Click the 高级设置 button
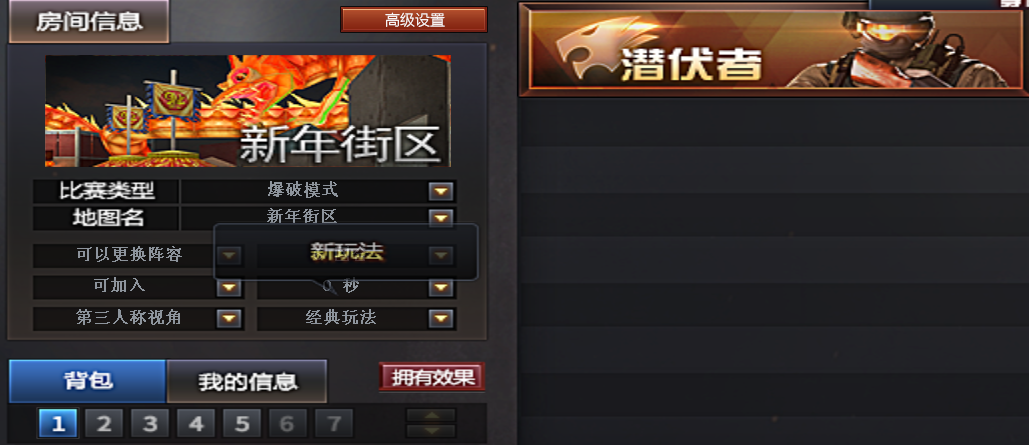This screenshot has width=1029, height=445. point(414,20)
